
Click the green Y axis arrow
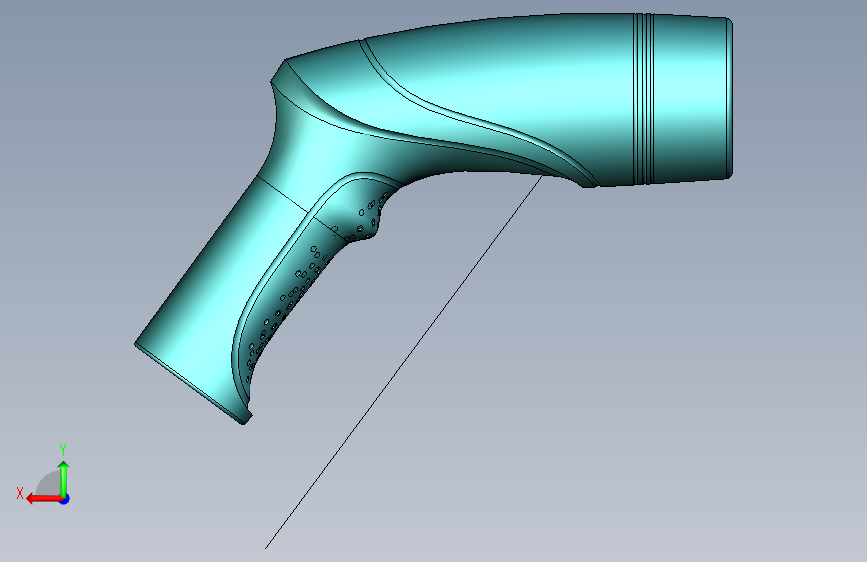pos(64,478)
